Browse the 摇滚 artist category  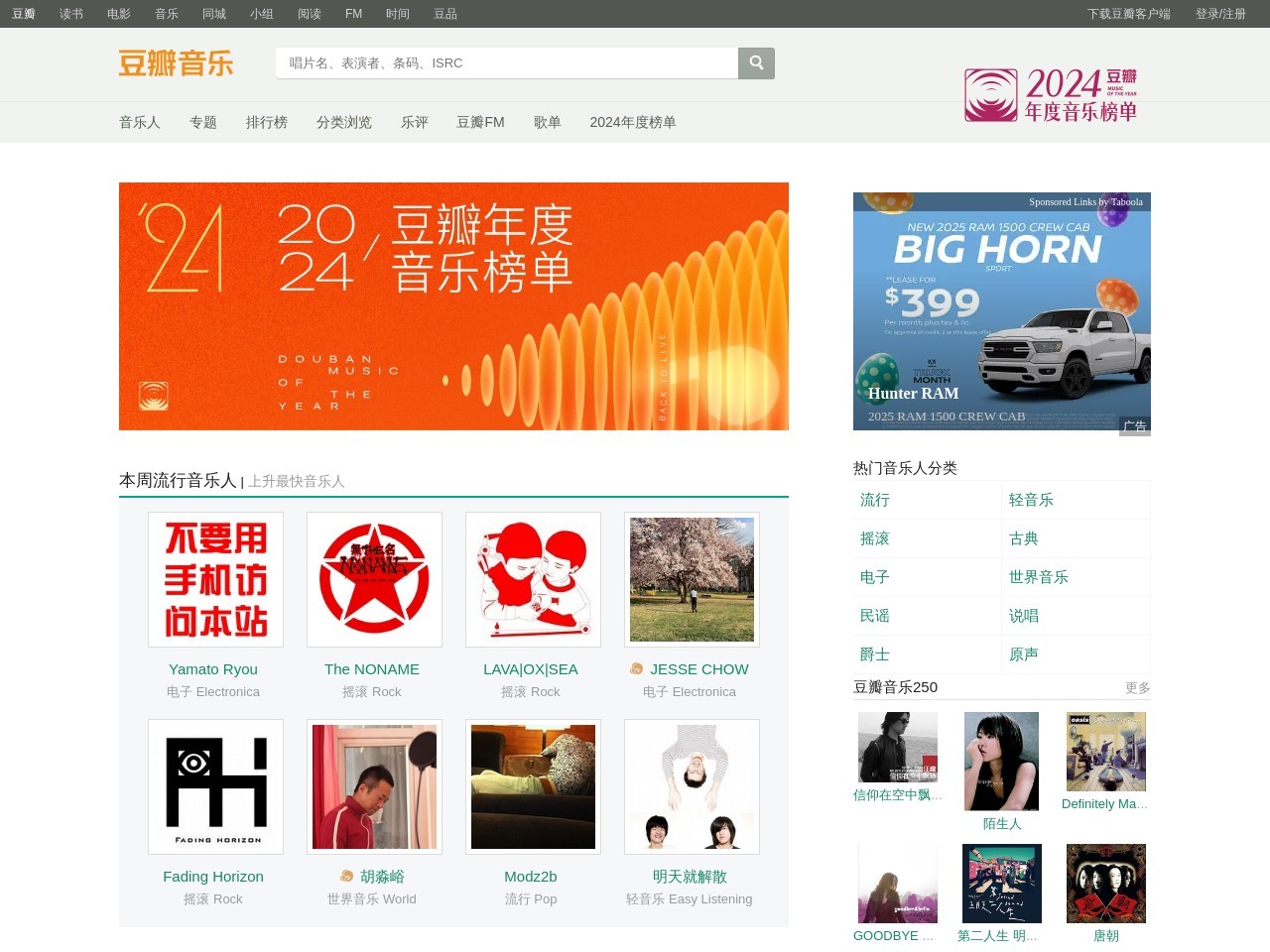tap(874, 538)
